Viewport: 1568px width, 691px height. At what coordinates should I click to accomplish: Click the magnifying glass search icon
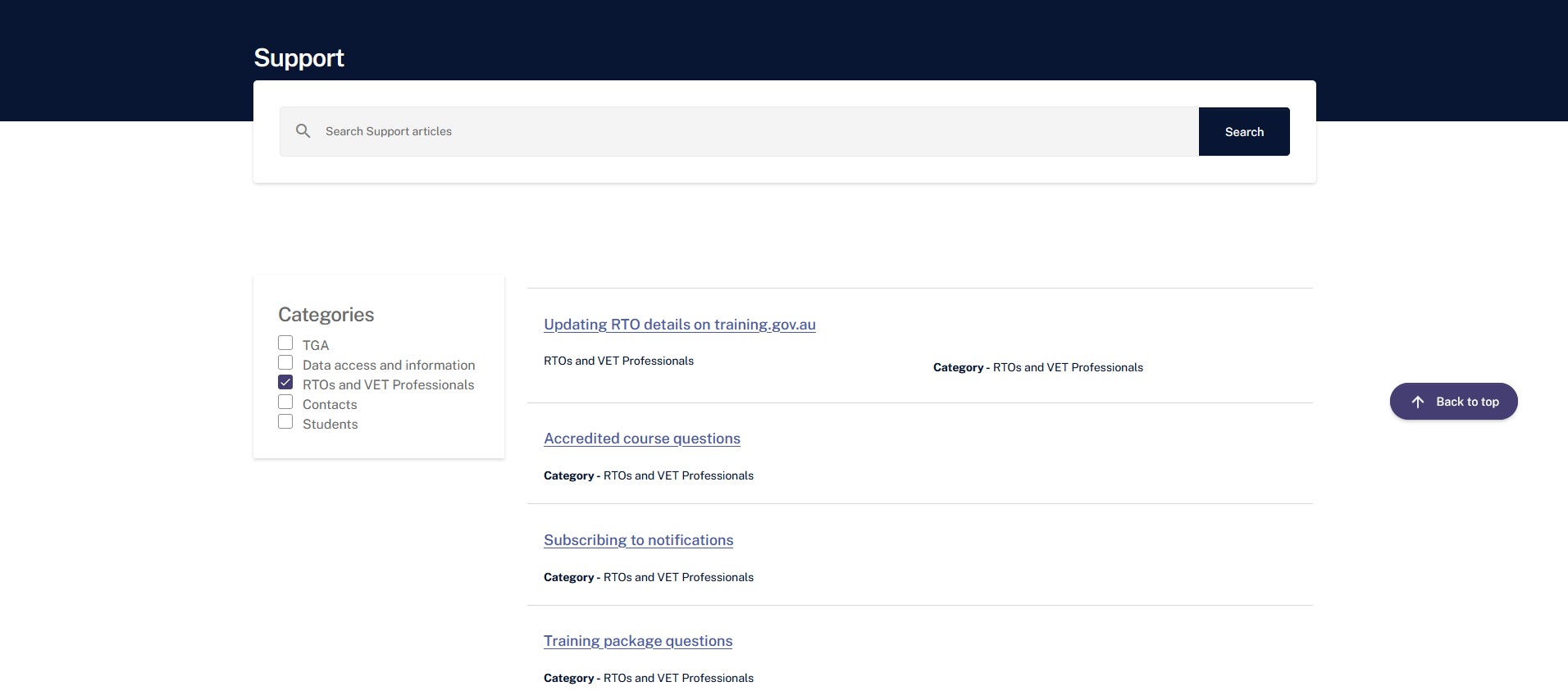303,131
